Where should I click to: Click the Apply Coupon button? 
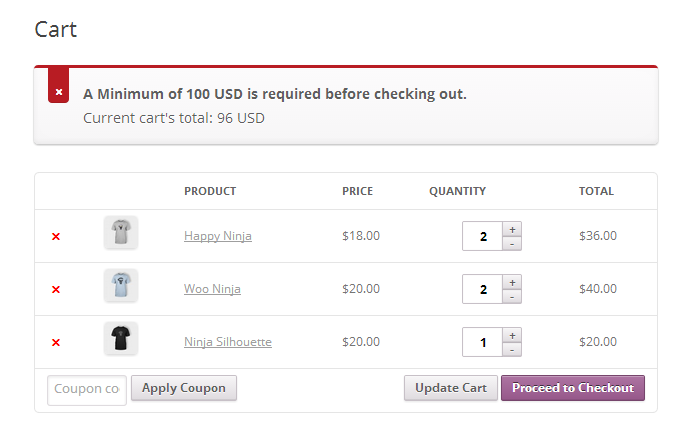pos(184,388)
